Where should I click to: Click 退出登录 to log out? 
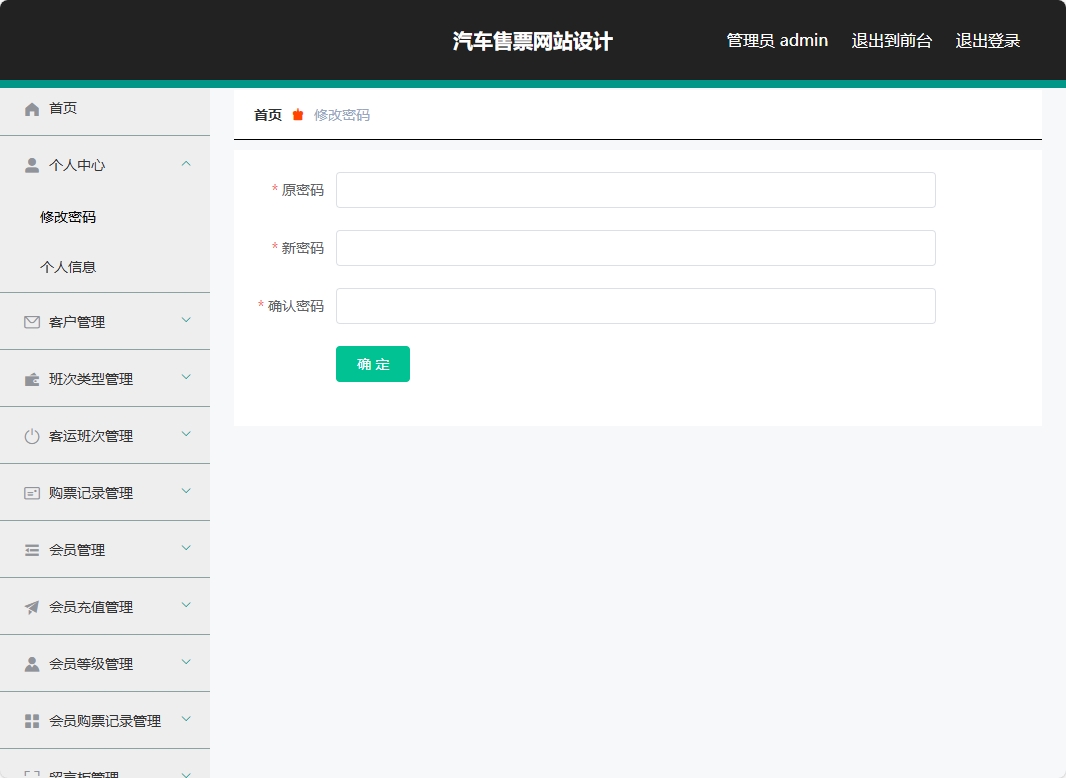point(987,41)
